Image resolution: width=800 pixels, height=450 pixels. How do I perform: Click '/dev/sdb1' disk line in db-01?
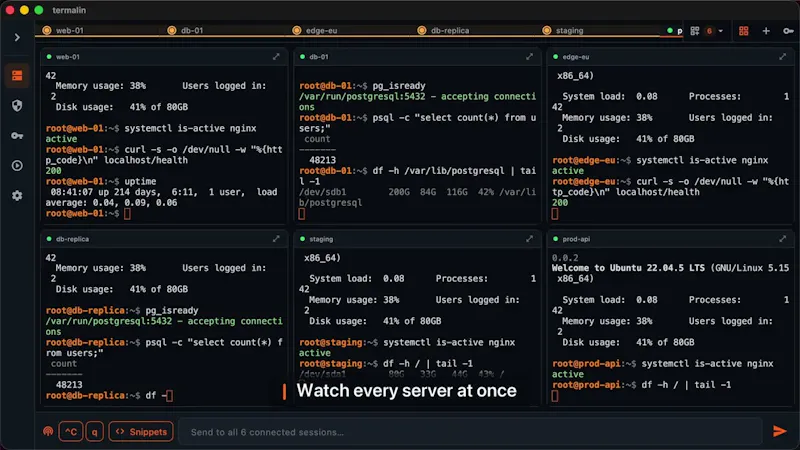point(322,192)
